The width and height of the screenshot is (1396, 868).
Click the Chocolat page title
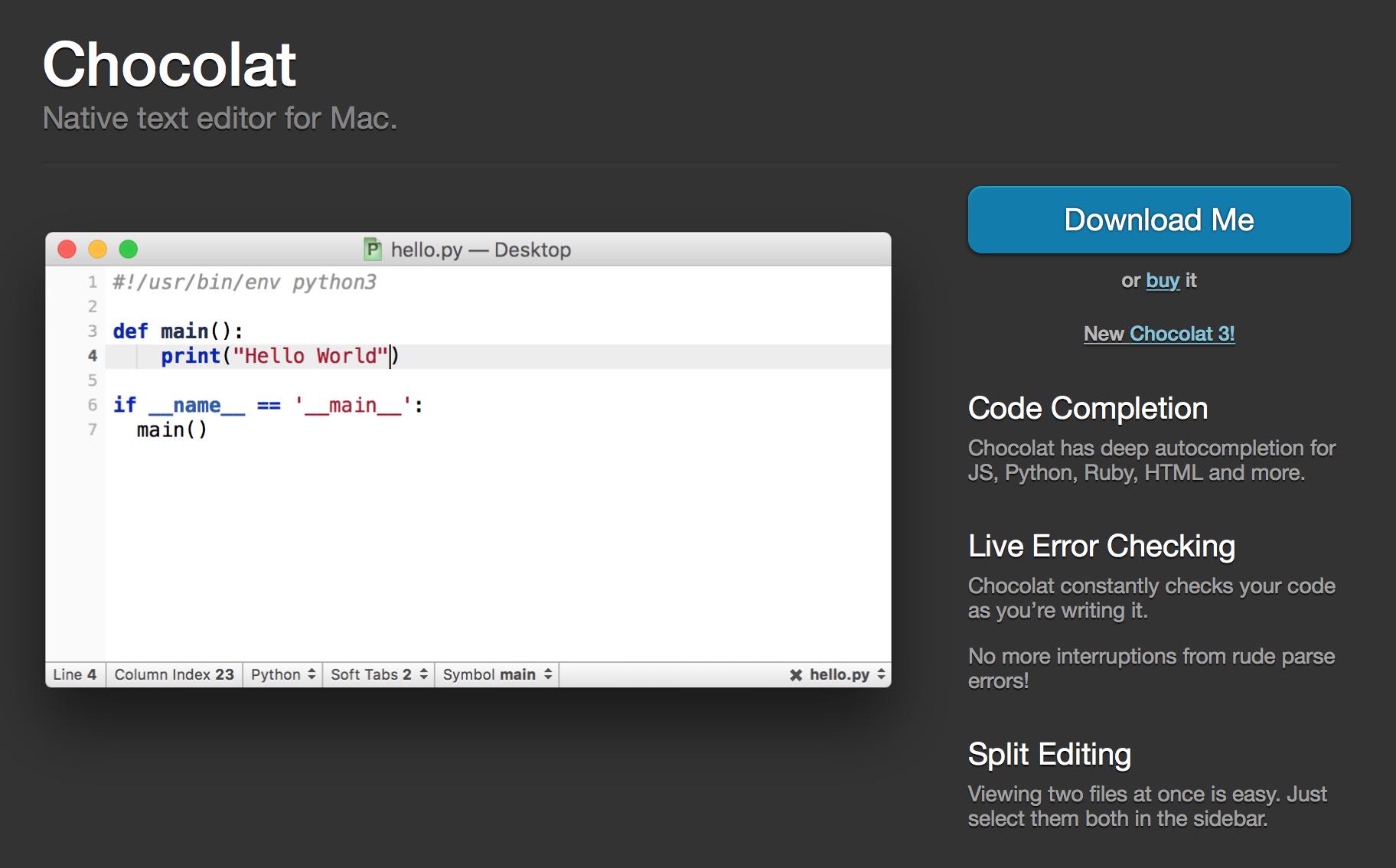tap(170, 64)
